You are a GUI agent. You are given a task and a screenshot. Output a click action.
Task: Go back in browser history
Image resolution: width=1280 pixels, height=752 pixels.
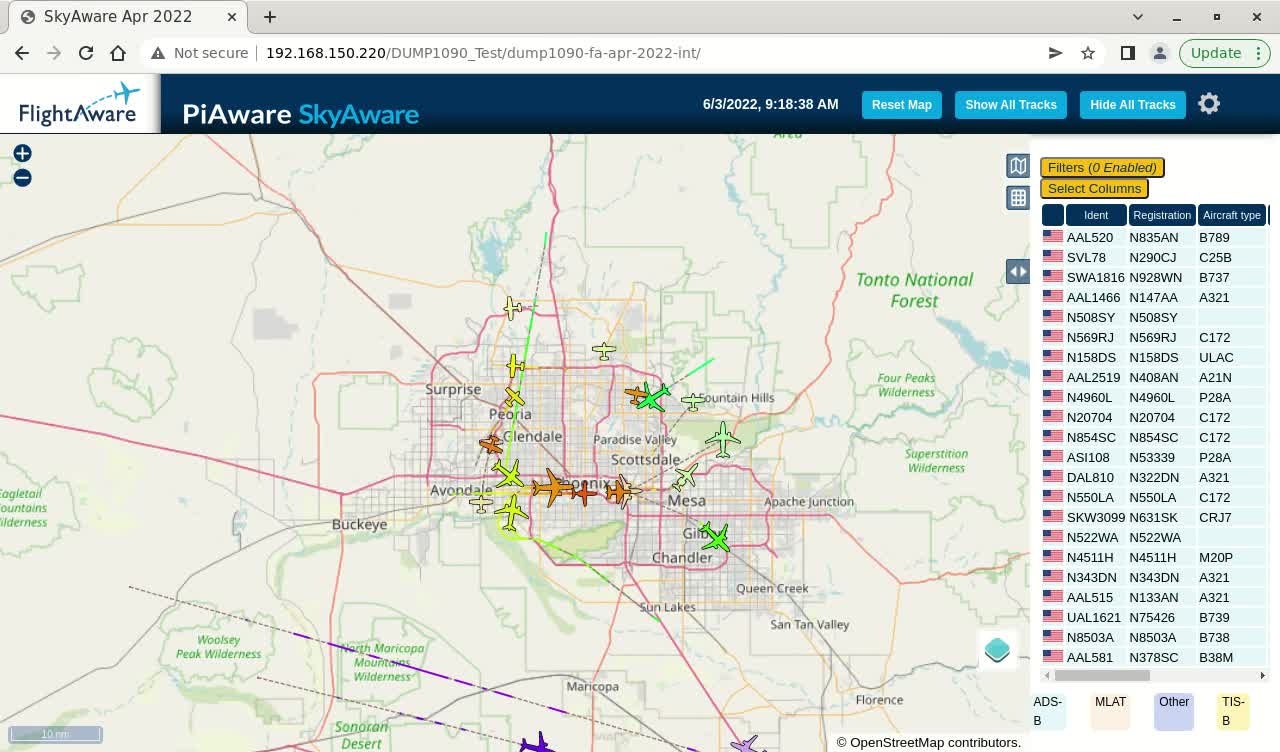coord(22,53)
